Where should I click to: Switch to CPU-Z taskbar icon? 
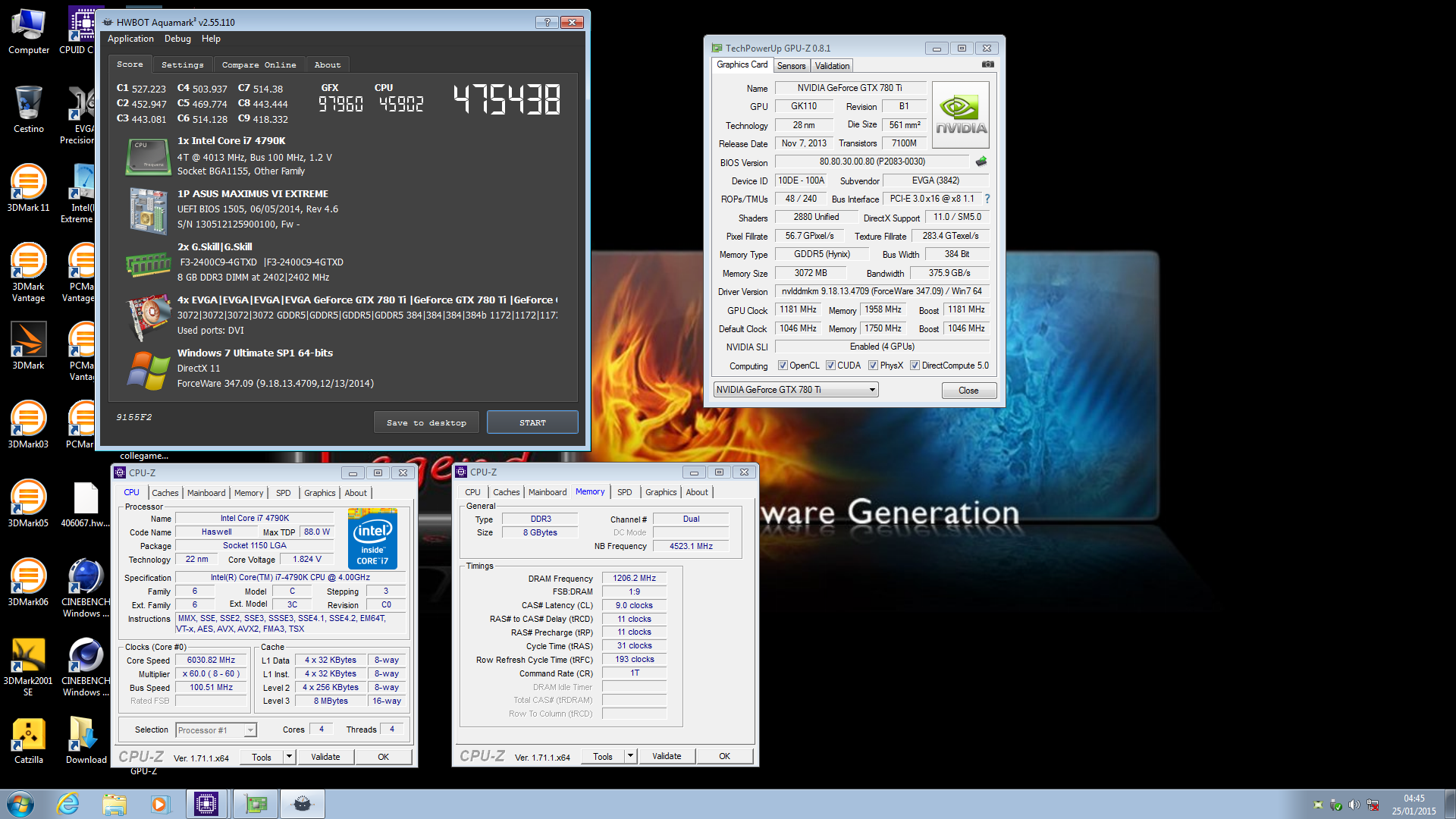tap(206, 804)
